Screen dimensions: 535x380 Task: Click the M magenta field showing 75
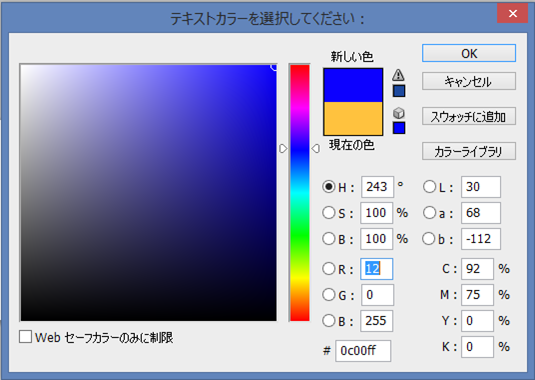477,295
